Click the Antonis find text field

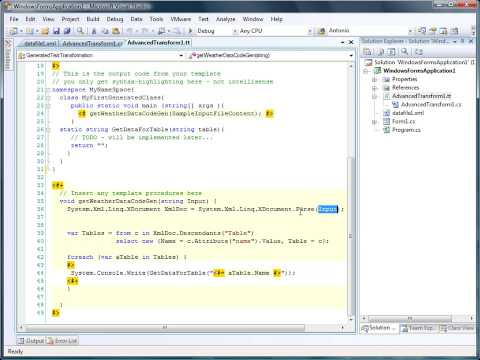367,31
